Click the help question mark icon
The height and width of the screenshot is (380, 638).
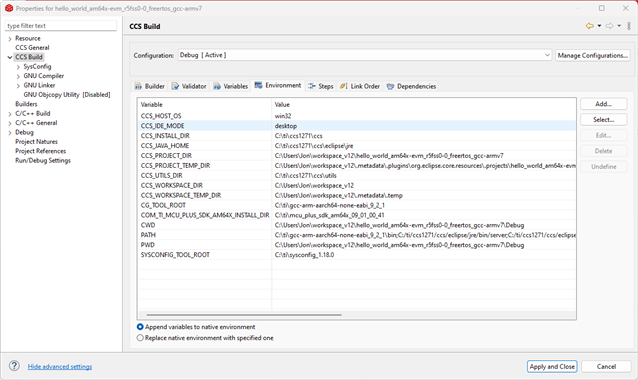14,366
